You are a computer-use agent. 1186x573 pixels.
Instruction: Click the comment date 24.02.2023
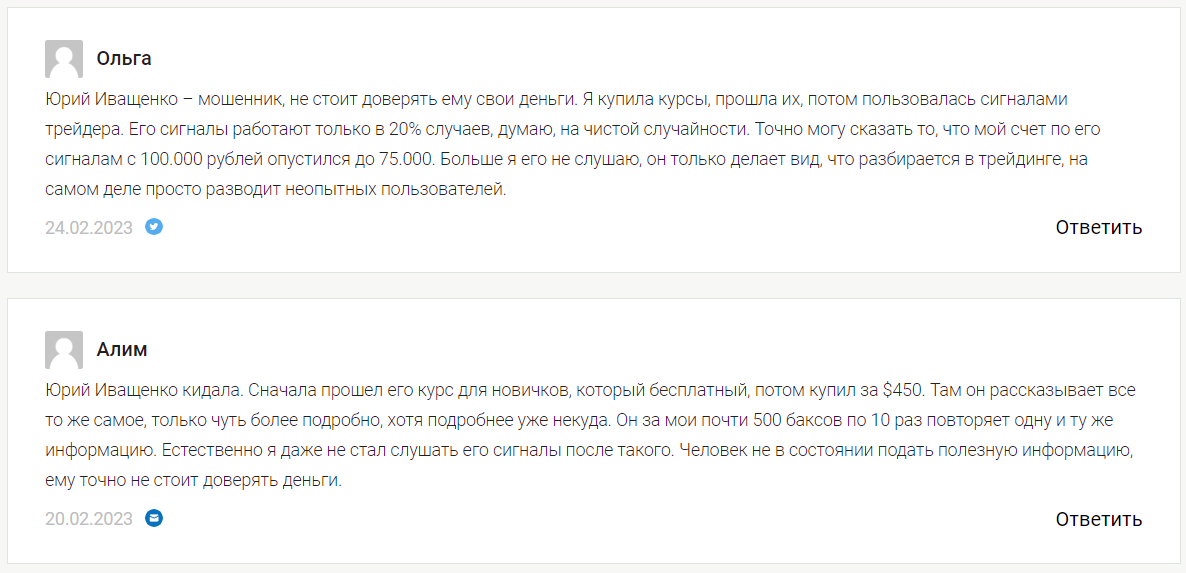coord(88,228)
